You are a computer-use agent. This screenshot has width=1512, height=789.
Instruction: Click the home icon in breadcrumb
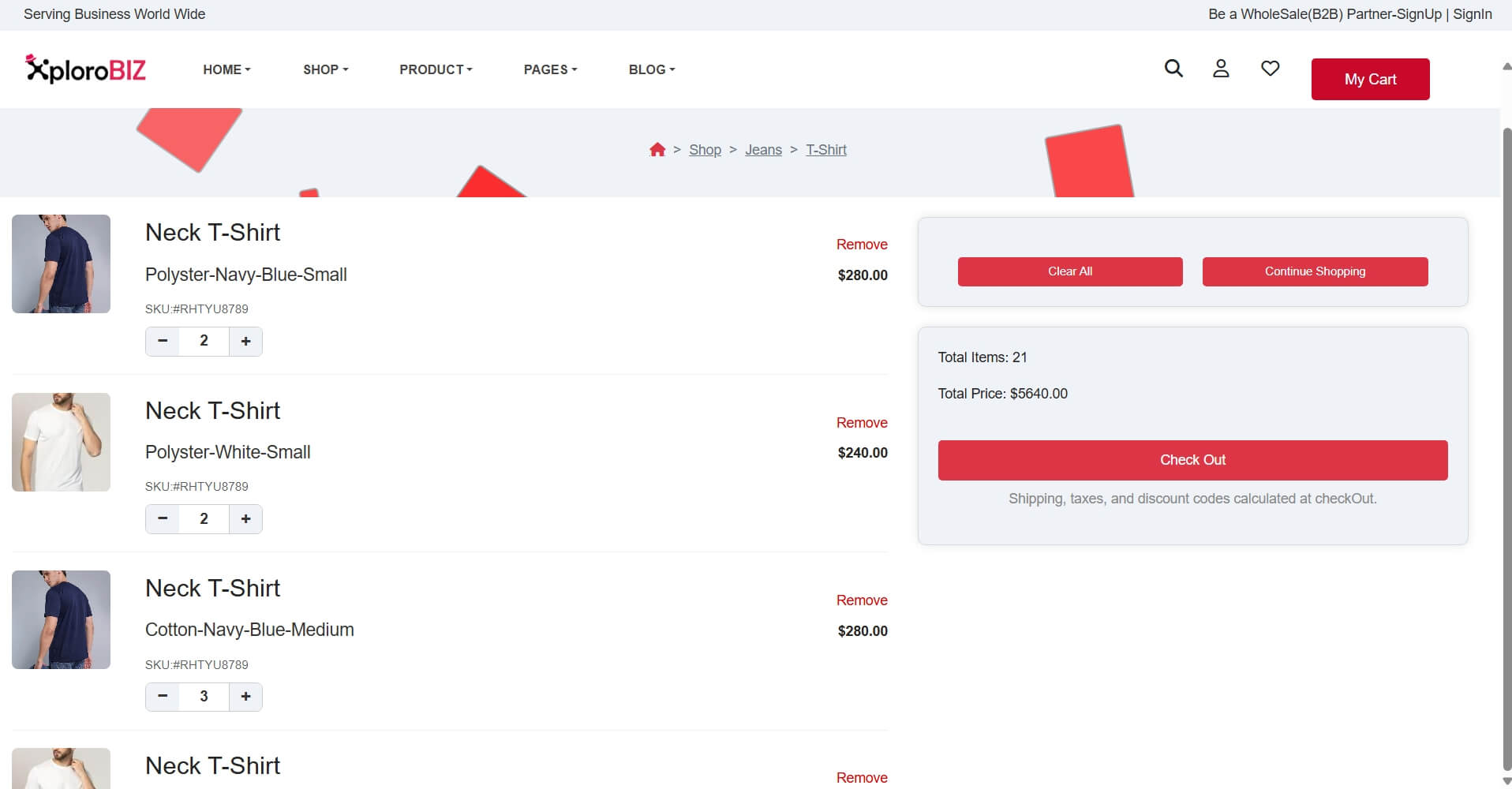(x=657, y=150)
